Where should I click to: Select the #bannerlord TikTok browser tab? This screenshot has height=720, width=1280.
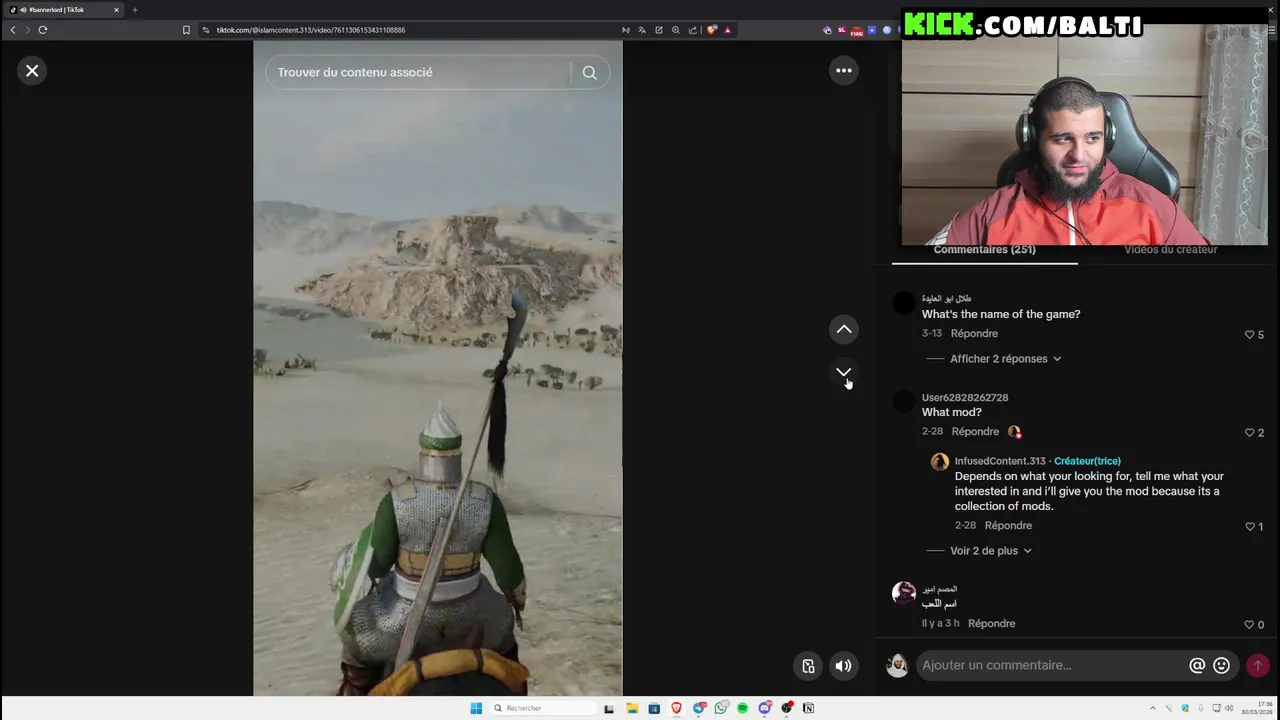(62, 10)
